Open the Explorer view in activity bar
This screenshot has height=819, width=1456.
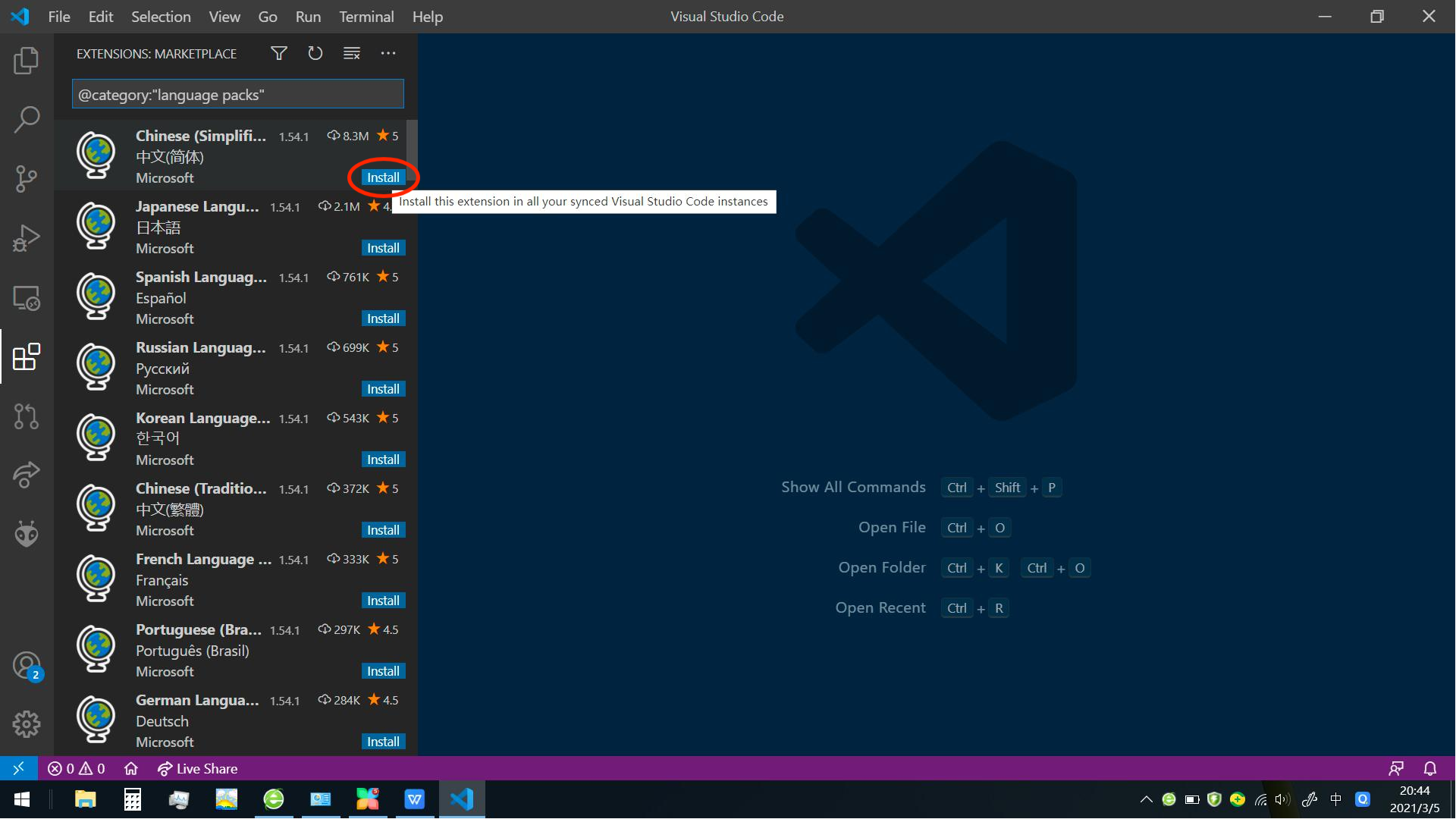point(27,61)
